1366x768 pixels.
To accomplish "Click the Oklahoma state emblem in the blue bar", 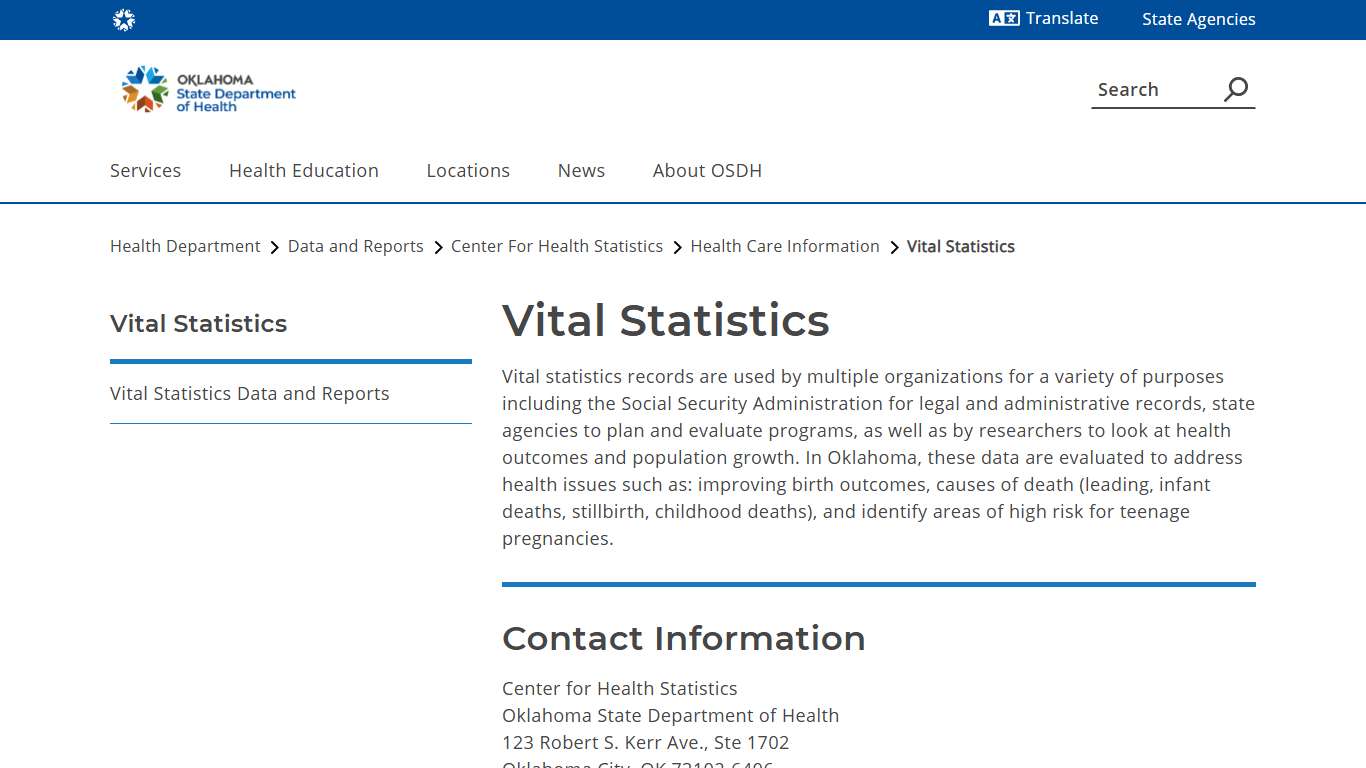I will tap(124, 19).
